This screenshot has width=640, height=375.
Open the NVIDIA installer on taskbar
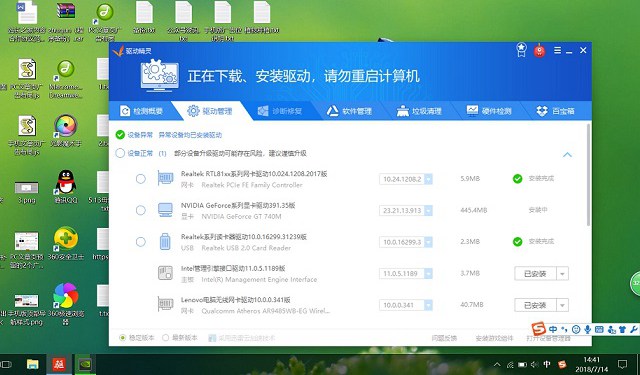pyautogui.click(x=85, y=364)
